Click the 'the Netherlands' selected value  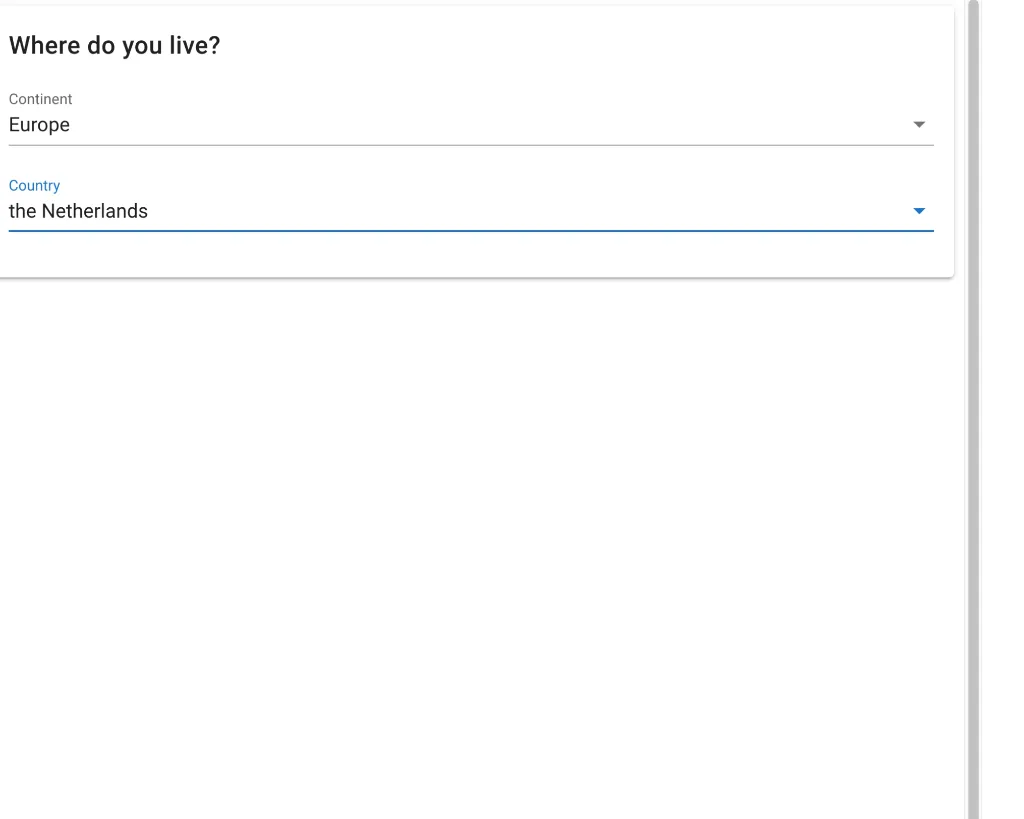(x=78, y=211)
